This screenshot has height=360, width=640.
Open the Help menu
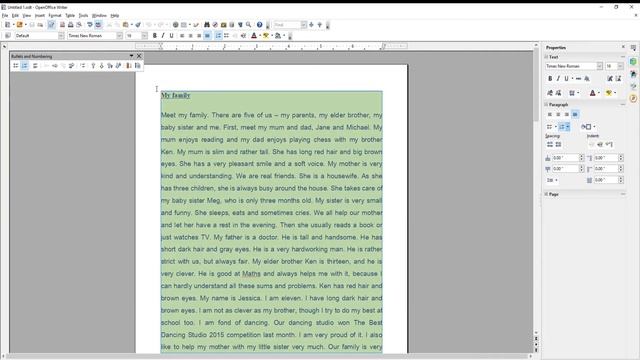(115, 16)
